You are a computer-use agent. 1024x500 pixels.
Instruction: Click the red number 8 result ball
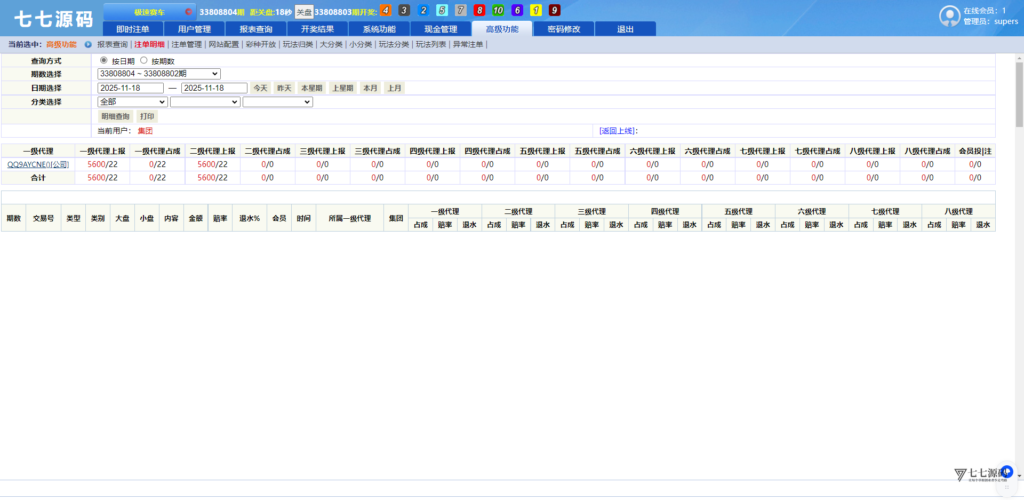[479, 10]
